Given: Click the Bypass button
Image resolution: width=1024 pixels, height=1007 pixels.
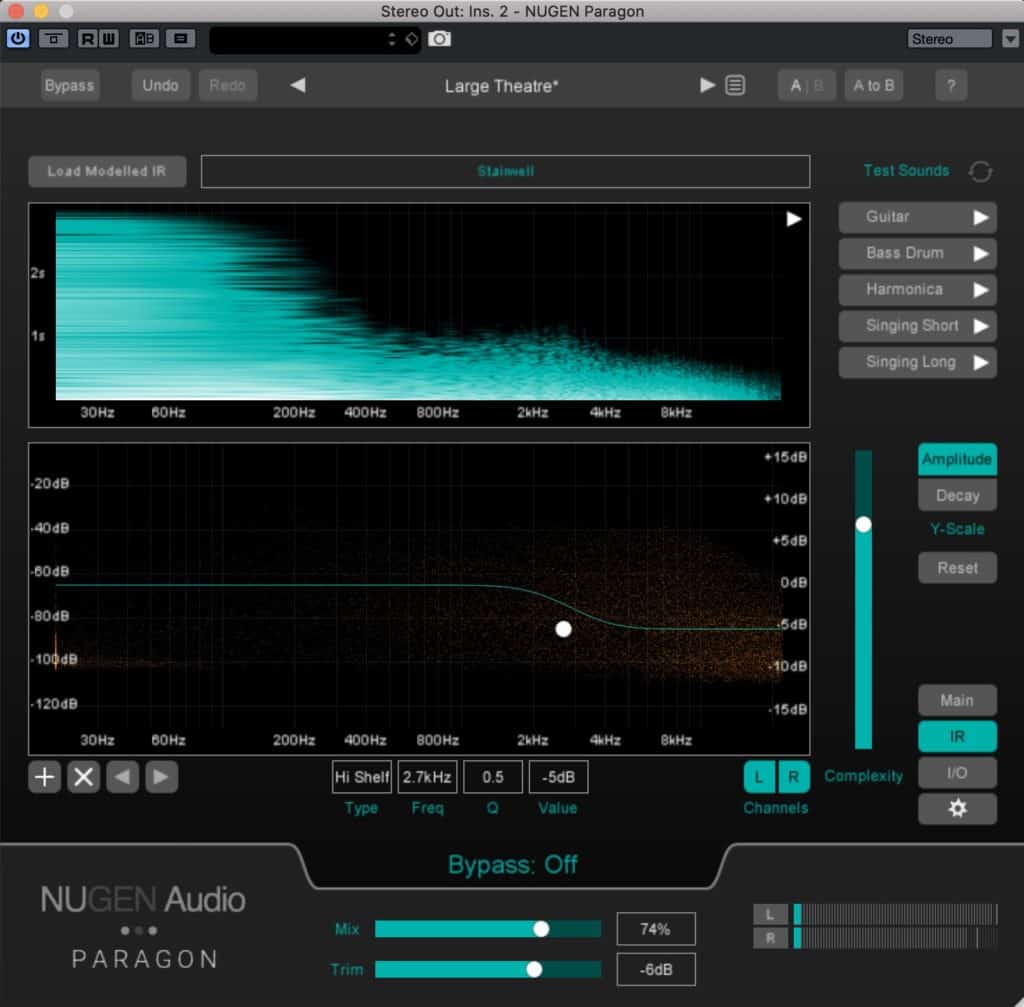Looking at the screenshot, I should [69, 86].
